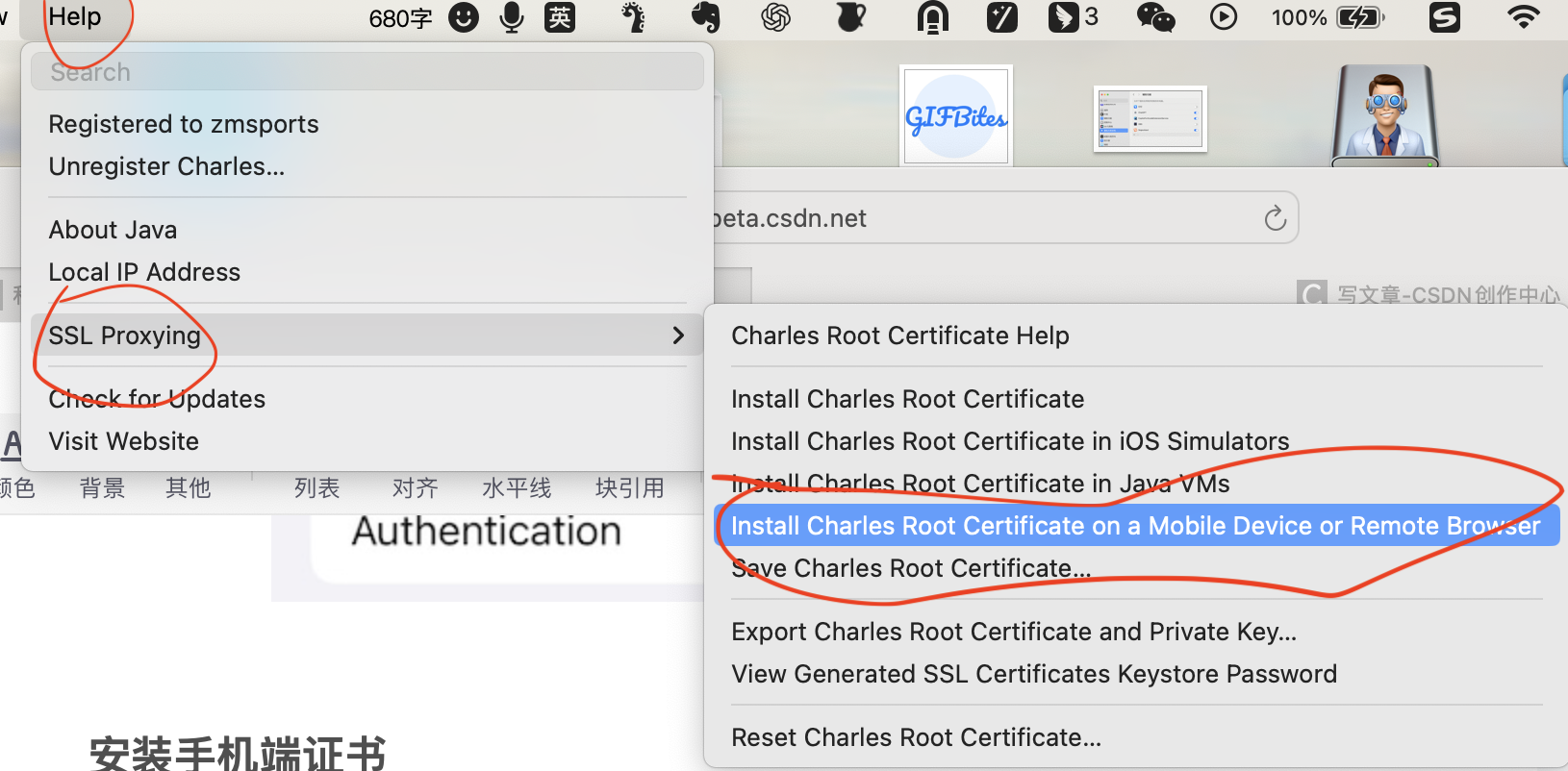Open About Java menu item

pyautogui.click(x=114, y=230)
